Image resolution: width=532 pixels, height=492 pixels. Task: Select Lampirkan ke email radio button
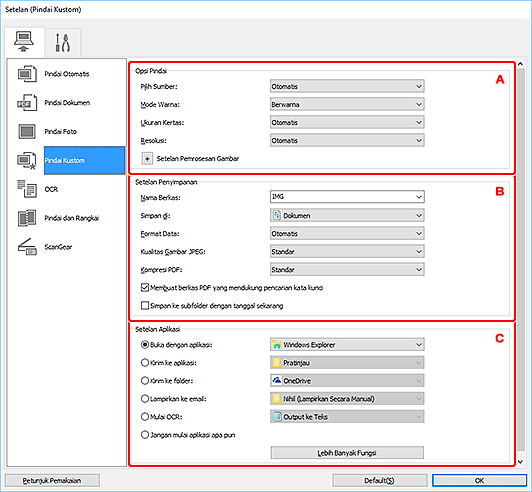145,399
